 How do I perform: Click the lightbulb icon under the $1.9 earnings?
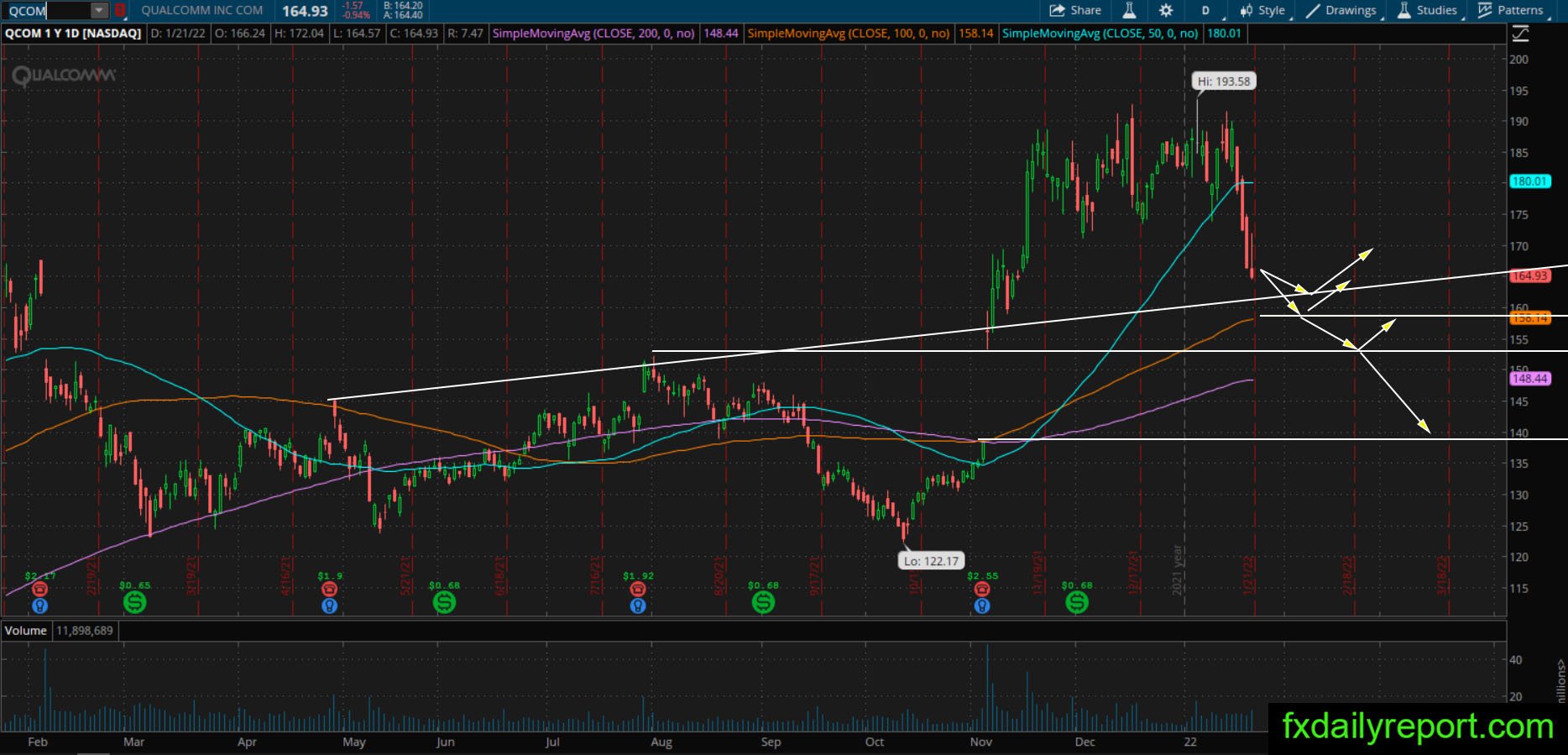pyautogui.click(x=330, y=606)
